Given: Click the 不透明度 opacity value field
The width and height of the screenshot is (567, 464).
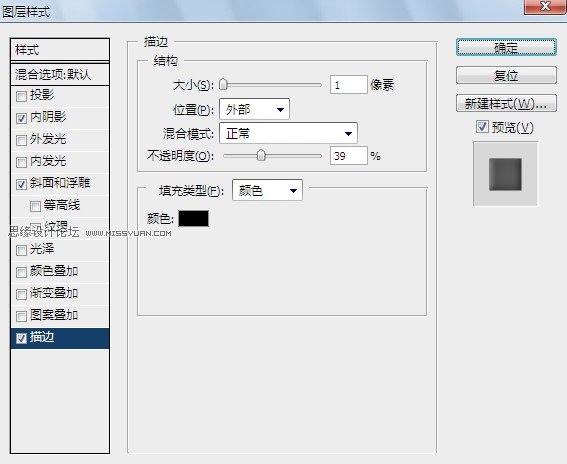Looking at the screenshot, I should coord(349,156).
